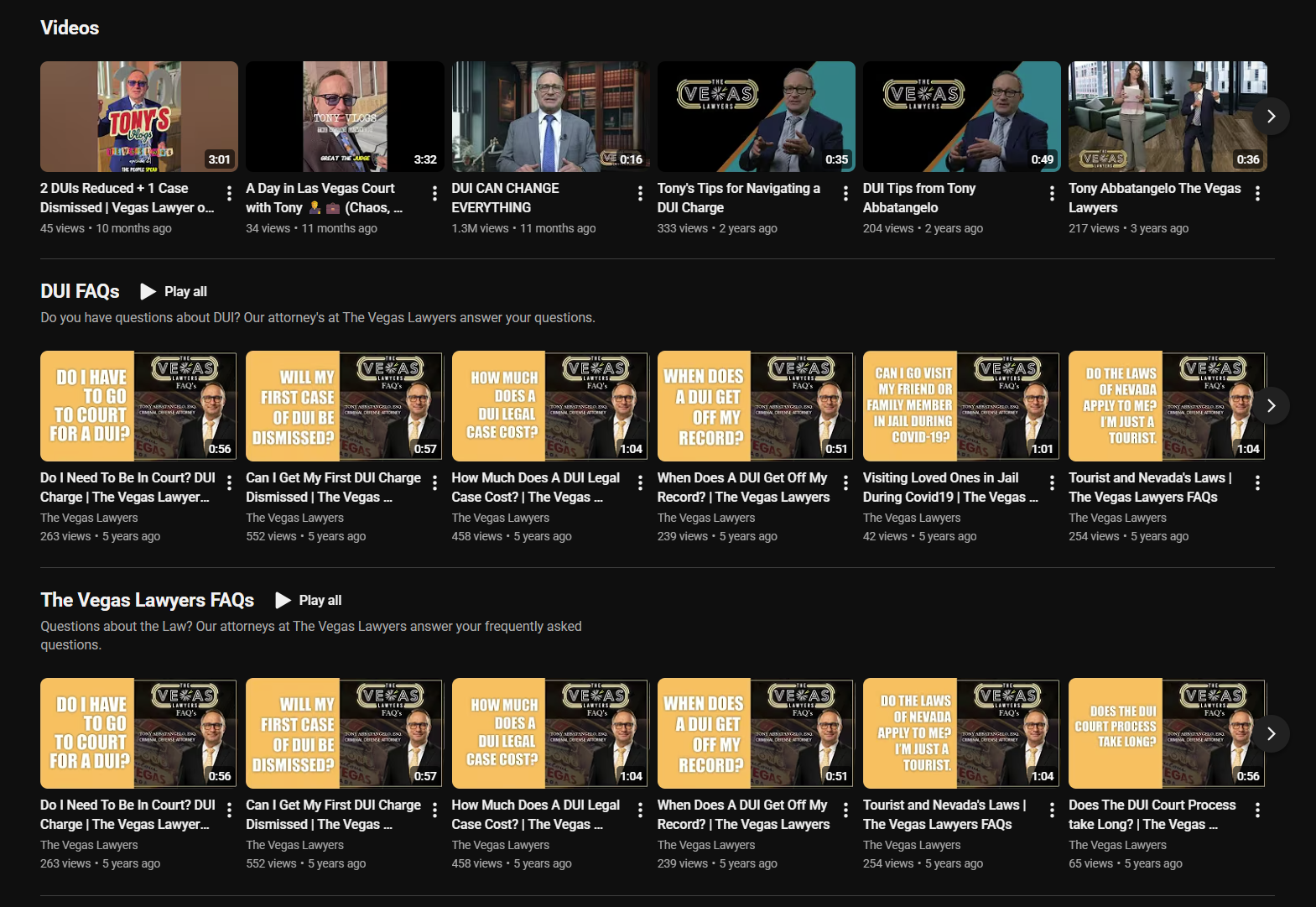This screenshot has height=907, width=1316.
Task: Open title 'Does The DUI Court Process take Long?'
Action: tap(1152, 815)
